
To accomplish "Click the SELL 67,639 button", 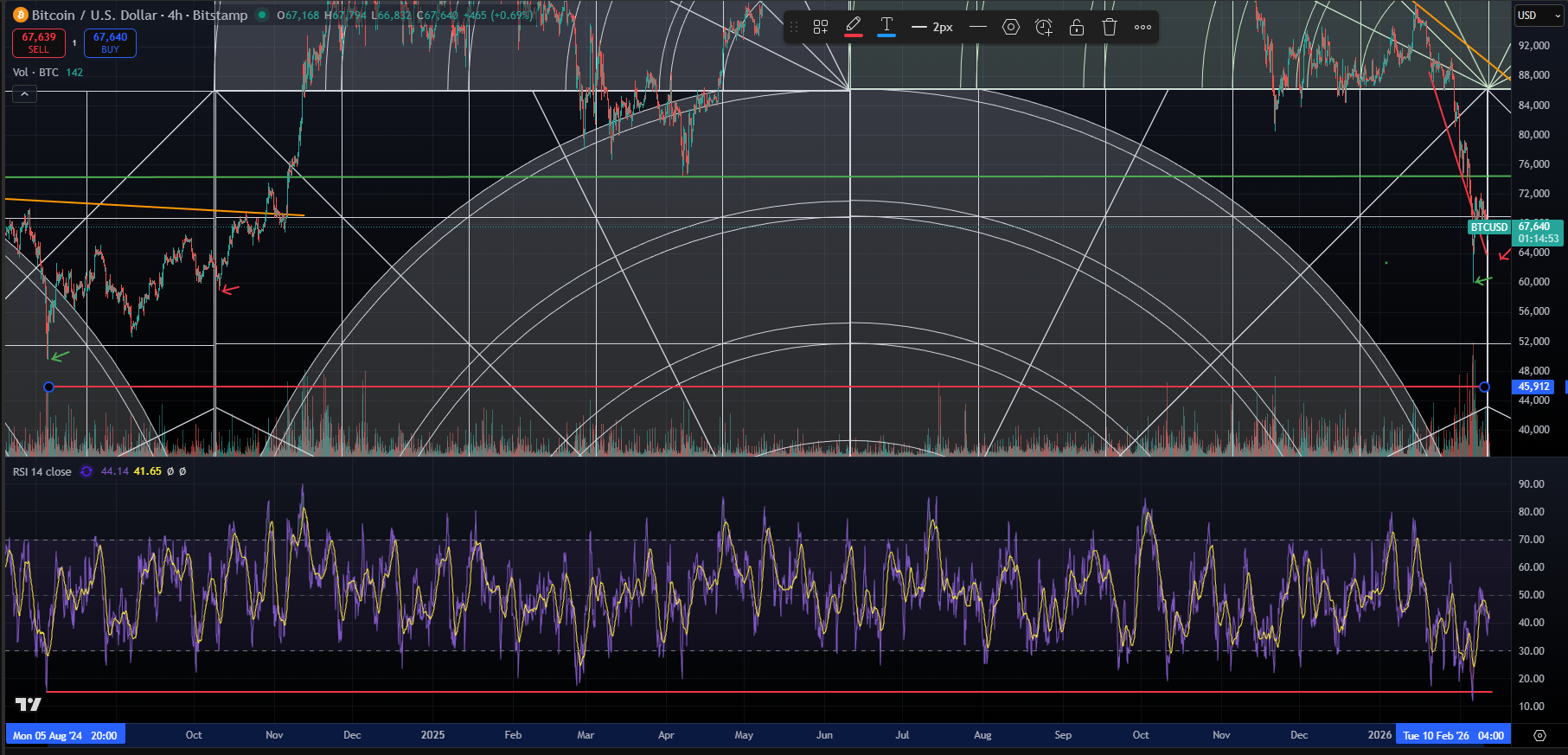I will coord(39,42).
